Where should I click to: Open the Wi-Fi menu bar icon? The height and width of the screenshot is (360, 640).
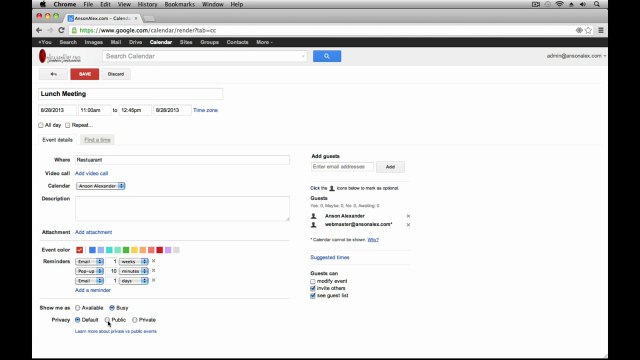560,4
